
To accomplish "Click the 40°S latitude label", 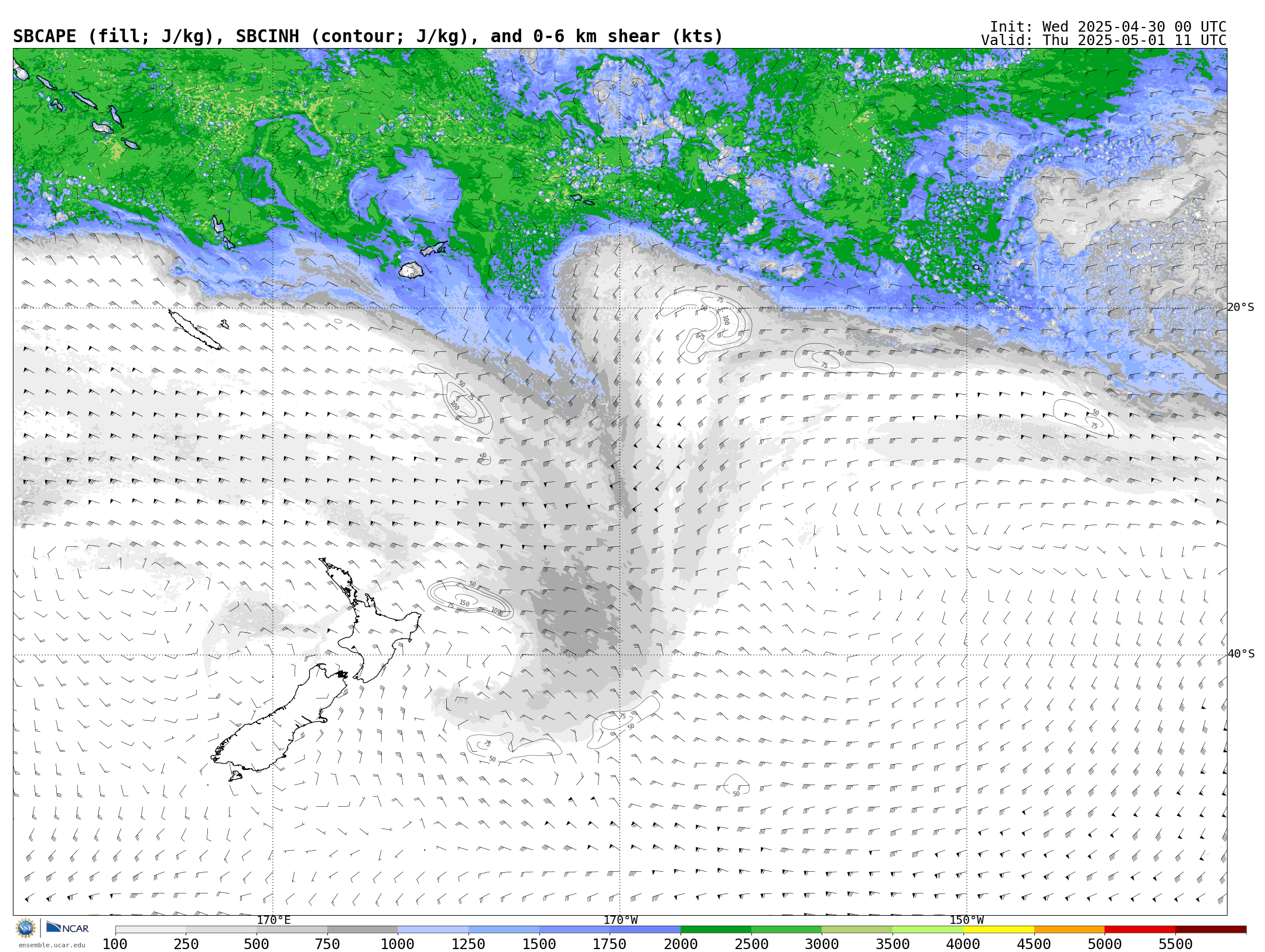I will point(1241,654).
